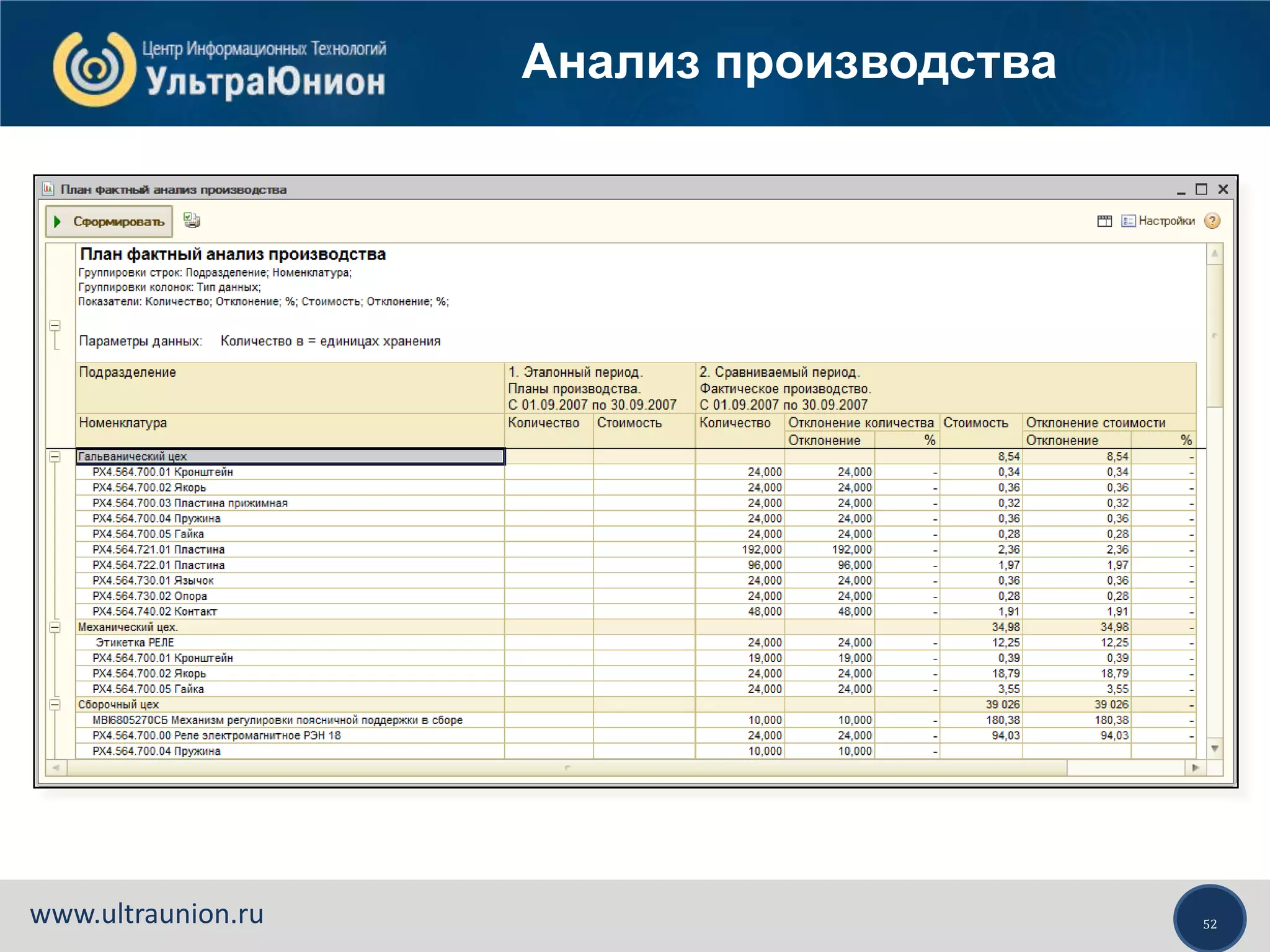Click the Подразделение column header
This screenshot has height=952, width=1270.
click(290, 388)
